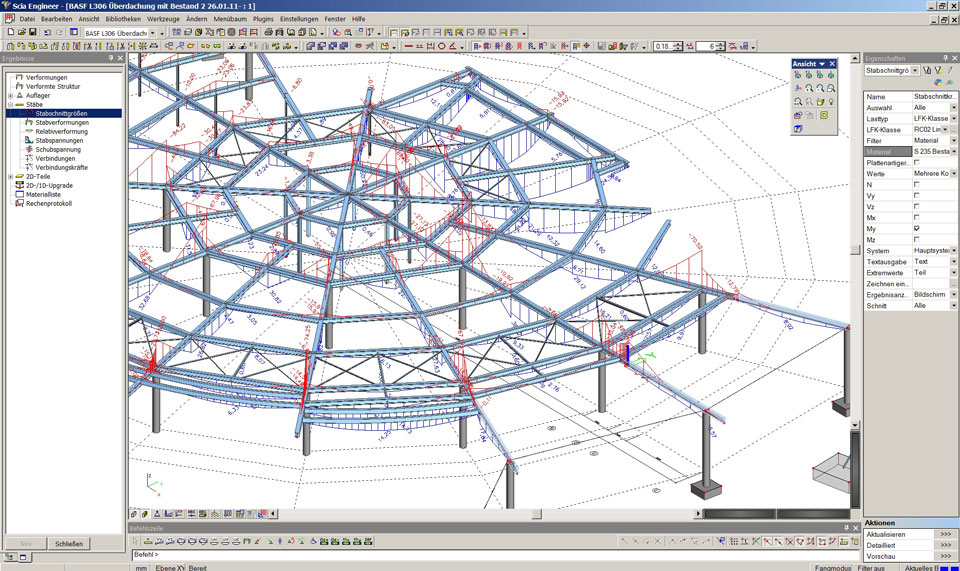This screenshot has width=960, height=571.
Task: Open the Lasttyp dropdown
Action: click(x=953, y=118)
